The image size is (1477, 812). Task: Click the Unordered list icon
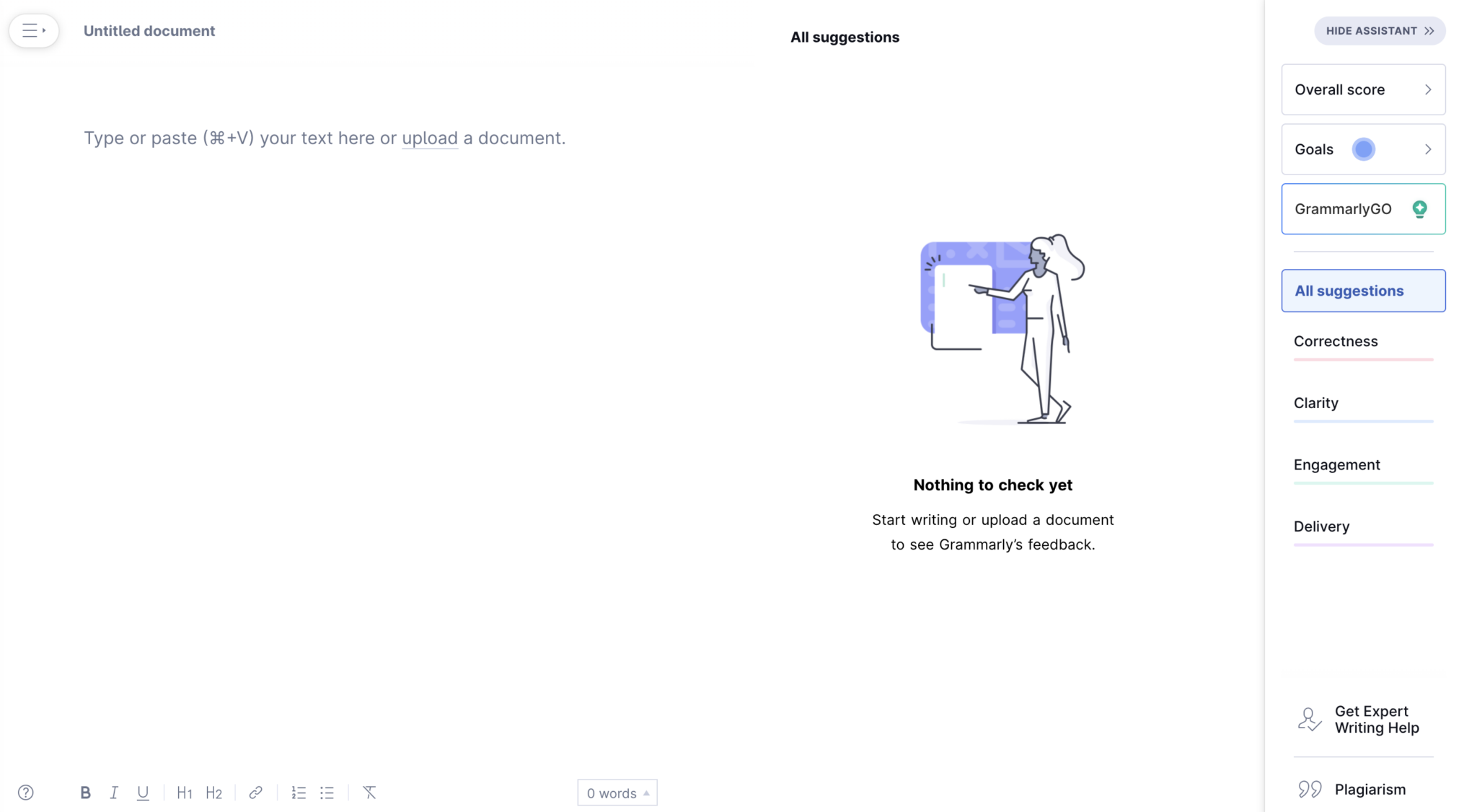328,792
